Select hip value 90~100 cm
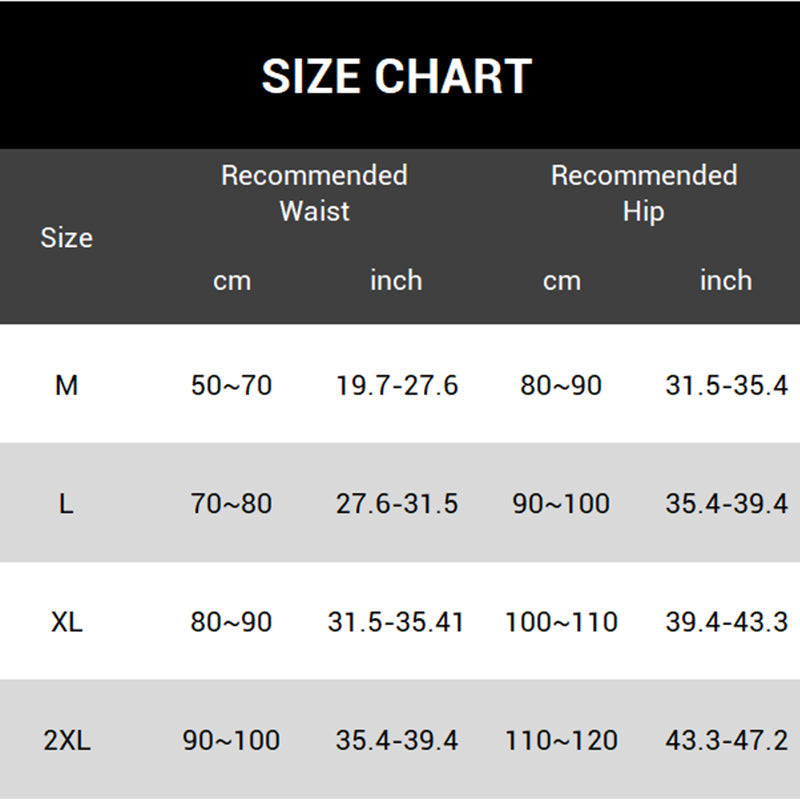The height and width of the screenshot is (800, 800). [x=561, y=504]
